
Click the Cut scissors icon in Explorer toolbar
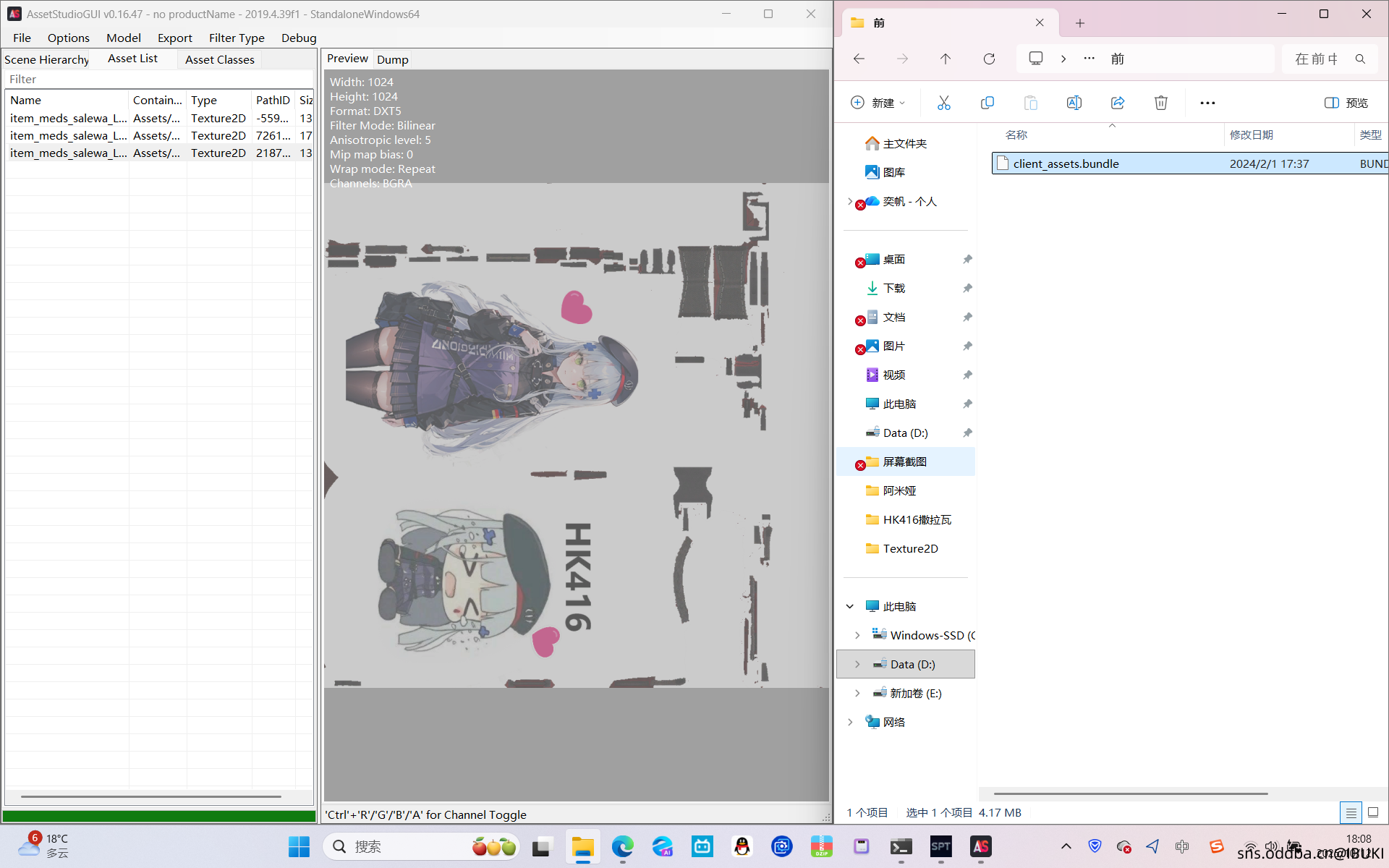[943, 103]
